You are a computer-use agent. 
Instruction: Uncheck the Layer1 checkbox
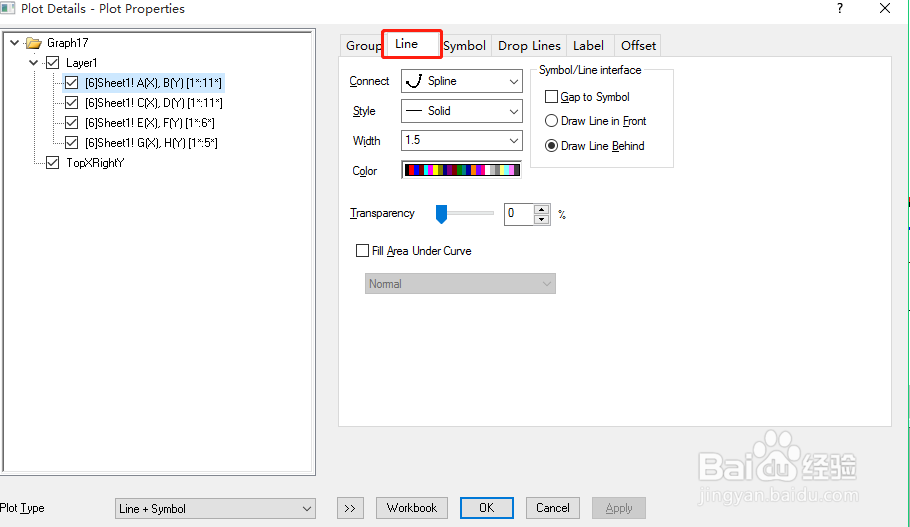click(x=53, y=63)
